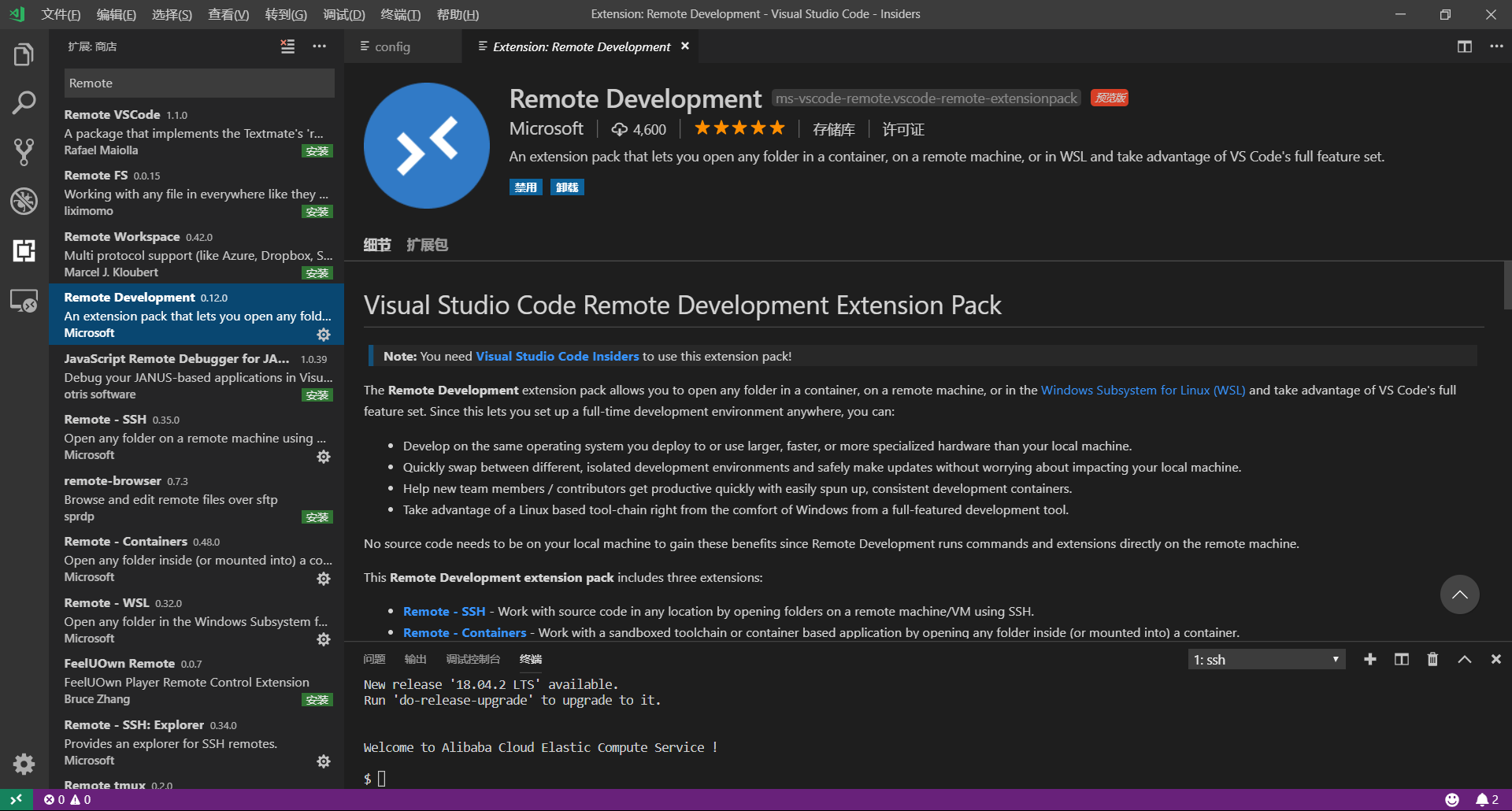
Task: Open the Remote - Containers link in readme
Action: pos(465,632)
